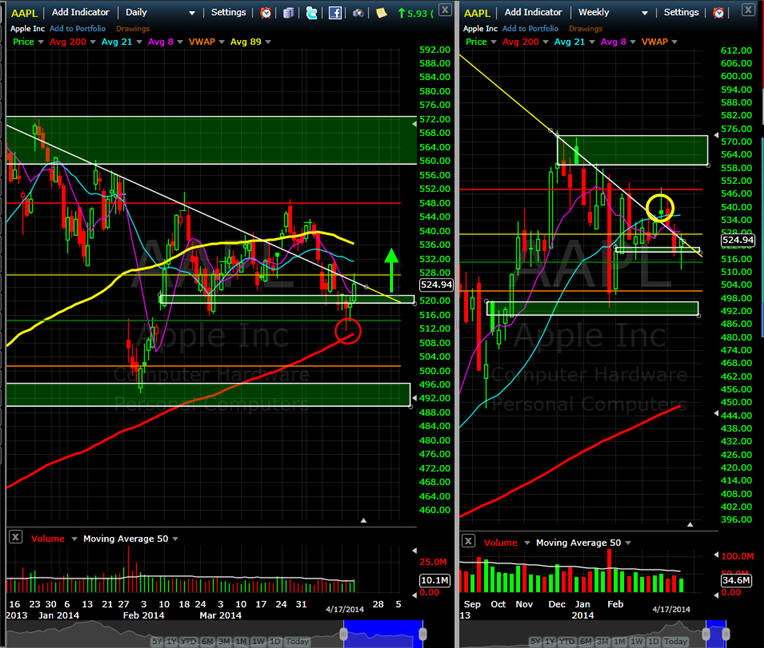
Task: Click Add to Portfolio link in Weekly chart
Action: pos(530,29)
